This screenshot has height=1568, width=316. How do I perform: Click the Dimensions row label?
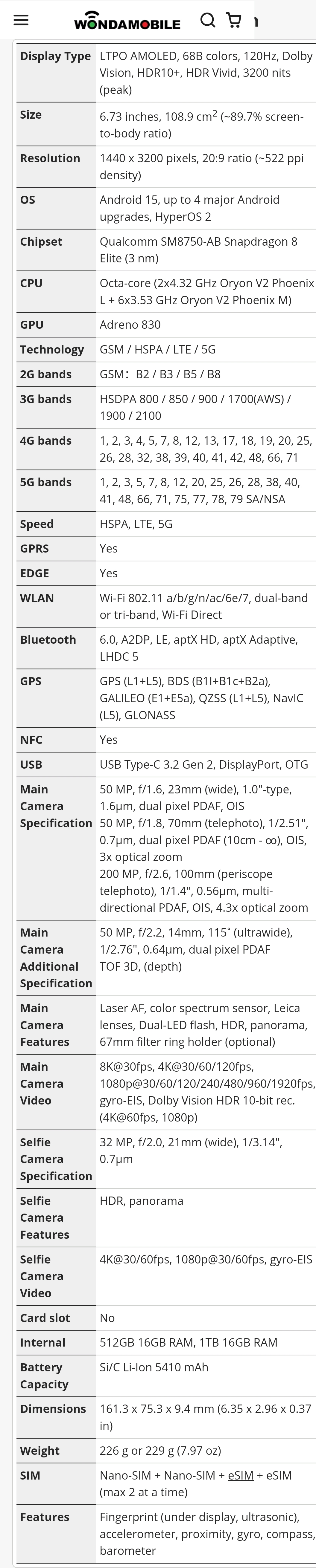[53, 1408]
